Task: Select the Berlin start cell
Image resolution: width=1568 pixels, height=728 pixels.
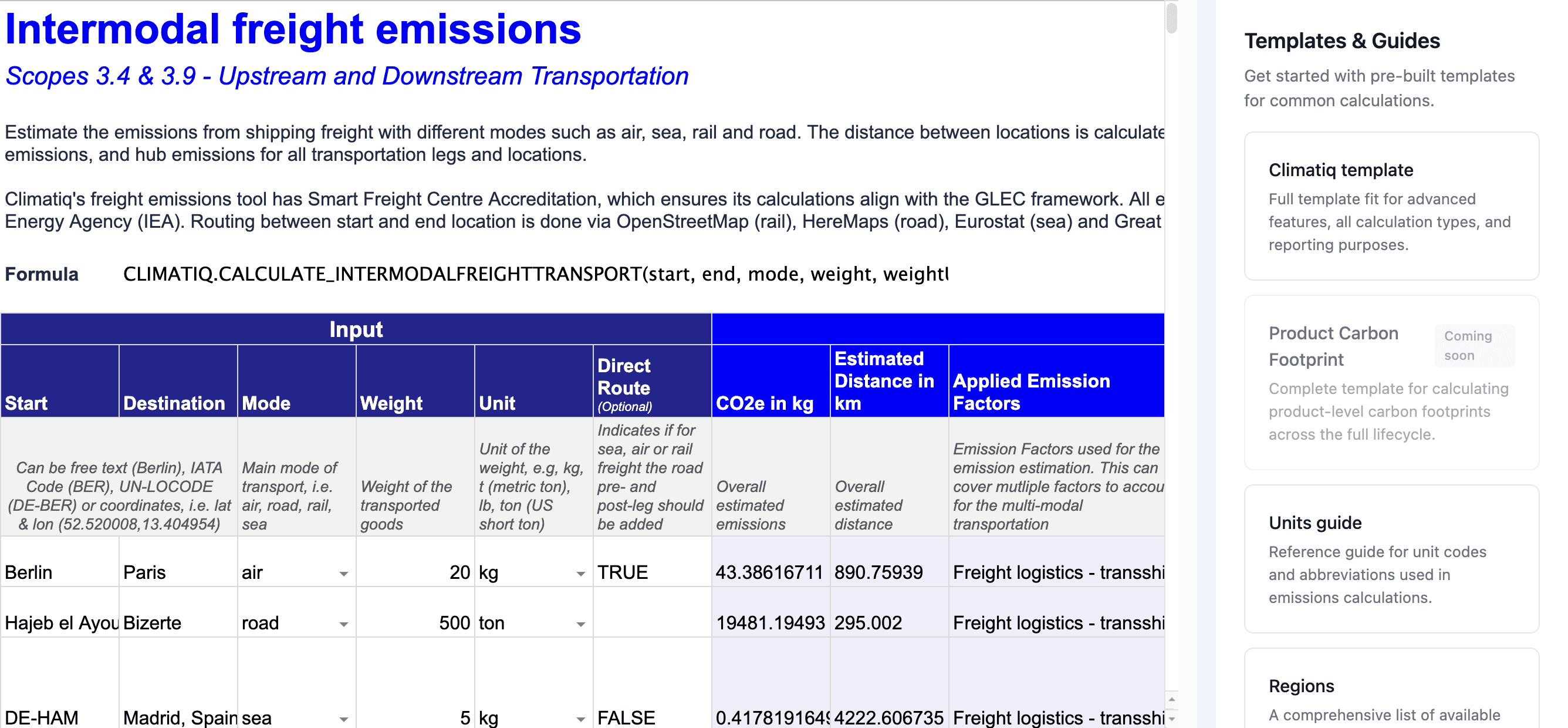Action: tap(60, 572)
